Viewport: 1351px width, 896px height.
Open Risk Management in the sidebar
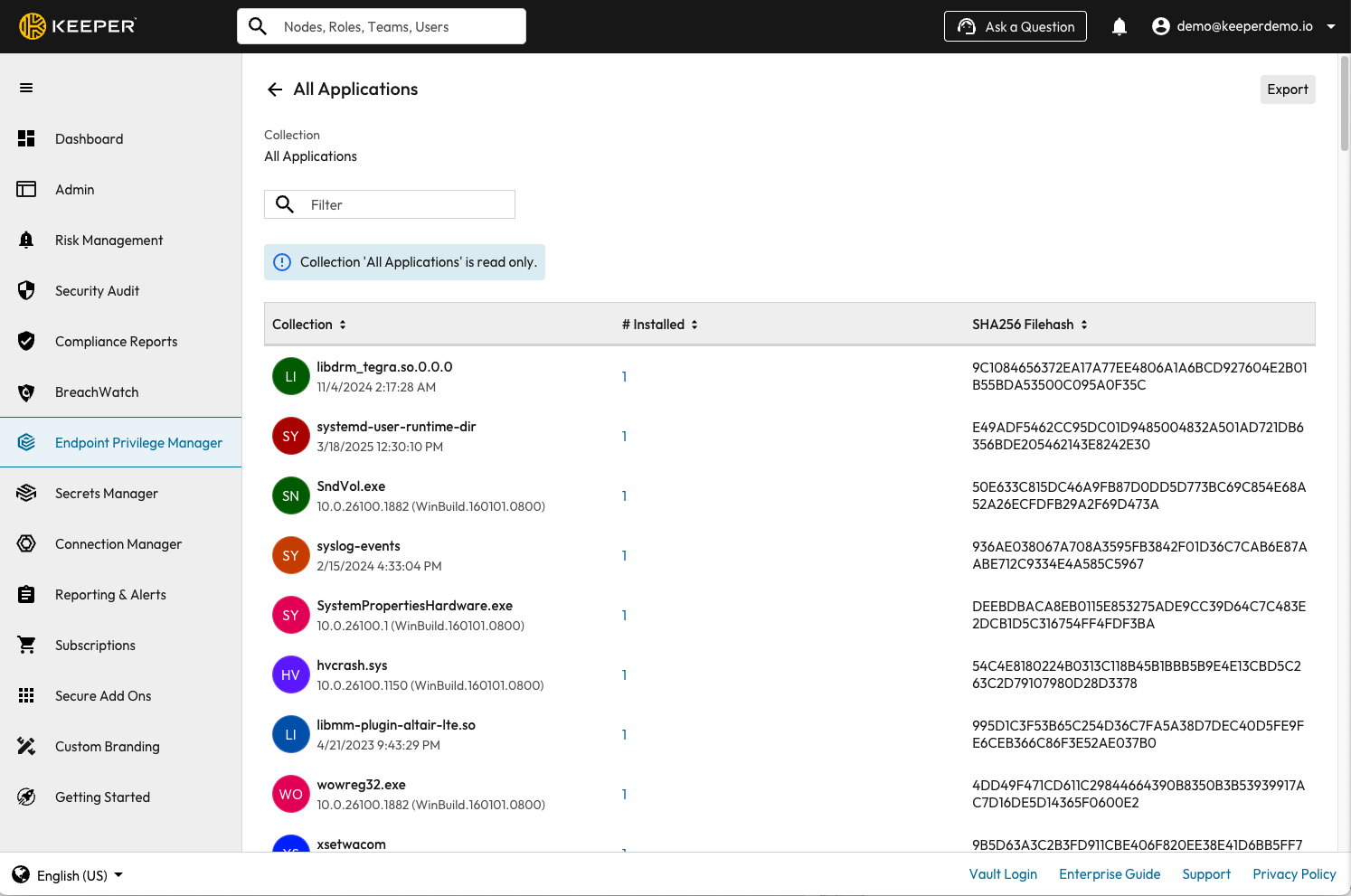coord(109,241)
